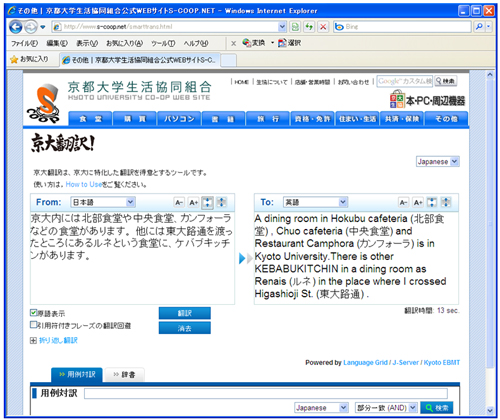
Task: Decrease font size (A-) in To panel
Action: pyautogui.click(x=404, y=202)
